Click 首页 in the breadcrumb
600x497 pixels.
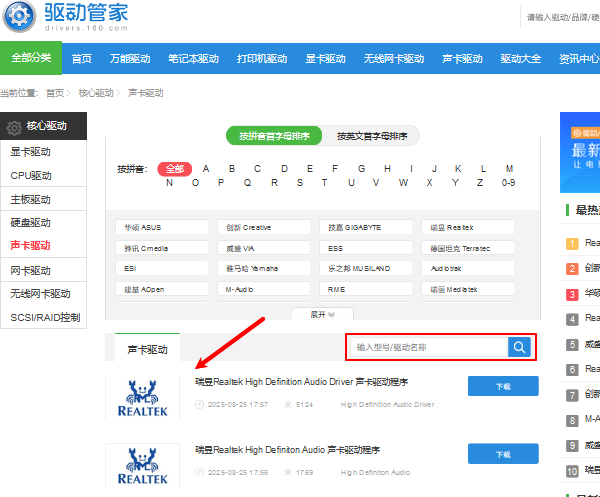(x=55, y=93)
